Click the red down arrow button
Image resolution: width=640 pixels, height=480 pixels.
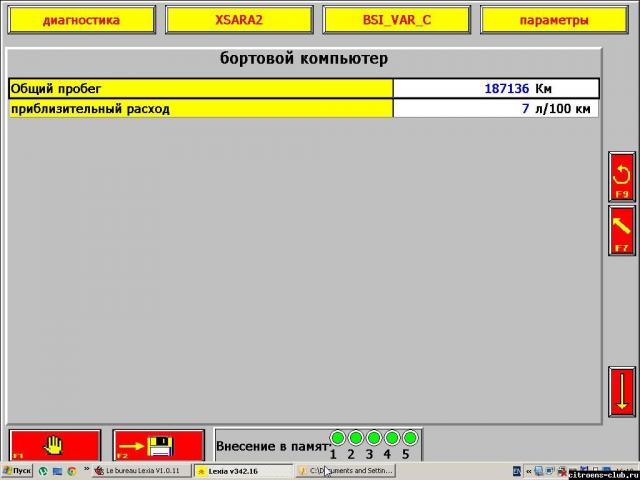(621, 391)
